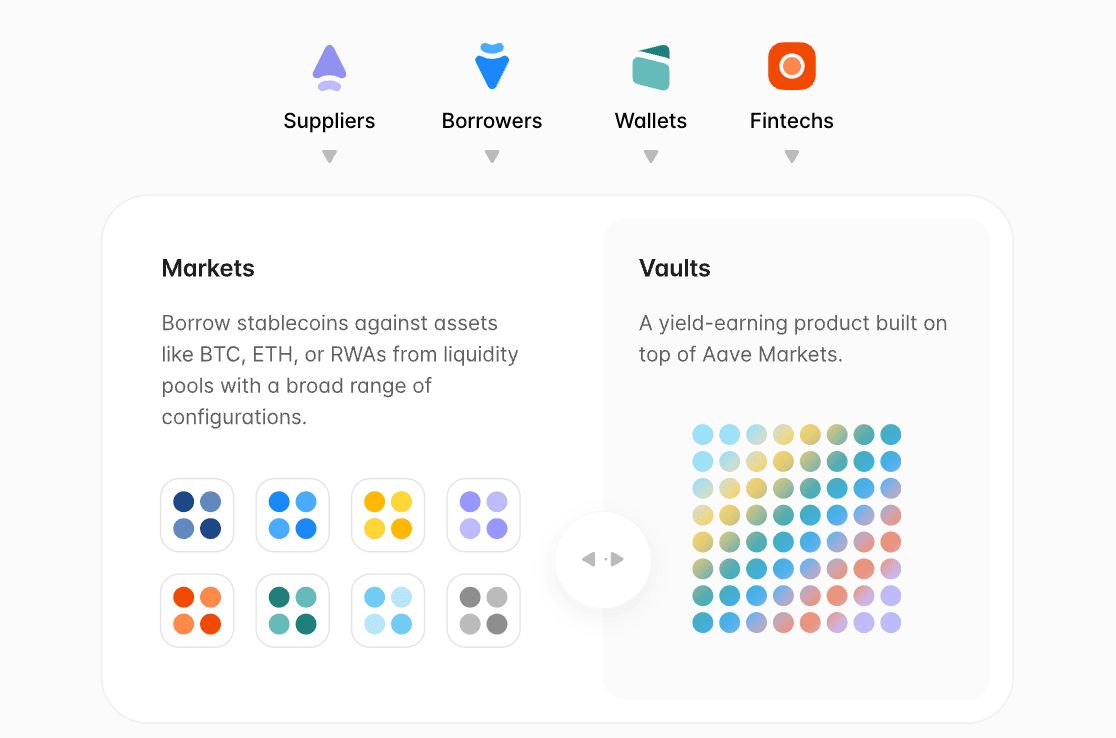Click the arrow below Borrowers
The height and width of the screenshot is (738, 1116).
point(492,157)
